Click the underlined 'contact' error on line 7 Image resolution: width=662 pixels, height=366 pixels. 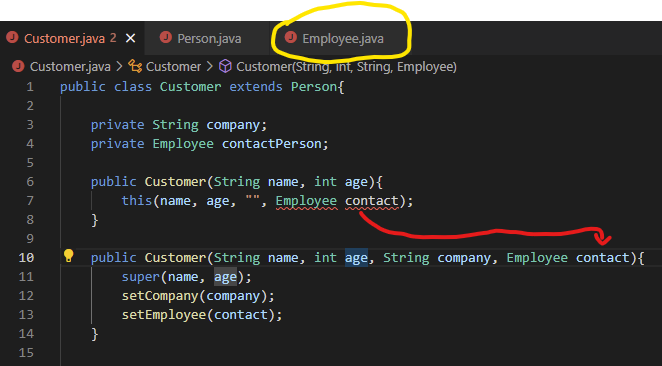(x=372, y=201)
